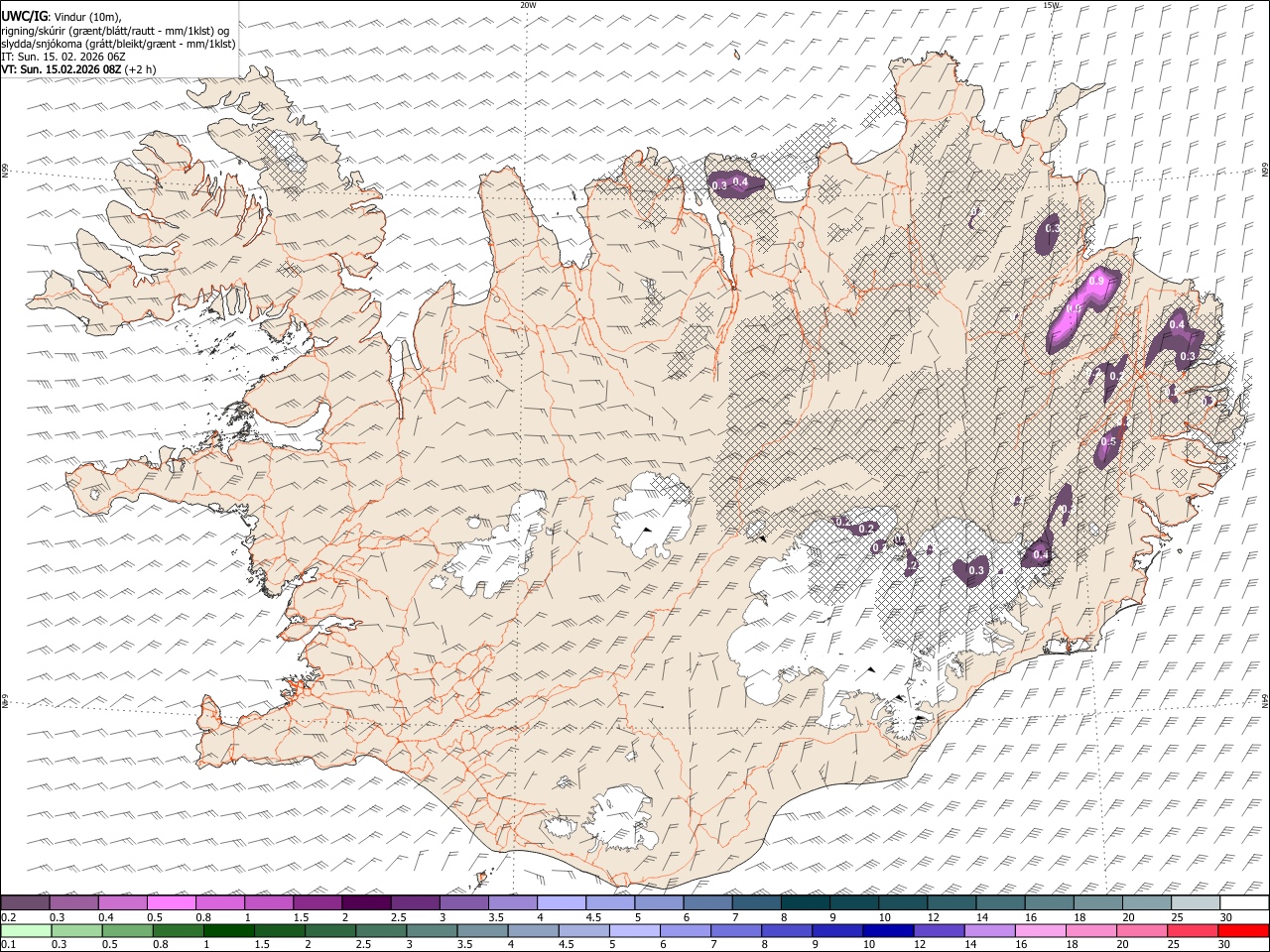This screenshot has width=1270, height=952.
Task: Click the '20W' longitude label at top
Action: click(x=528, y=5)
